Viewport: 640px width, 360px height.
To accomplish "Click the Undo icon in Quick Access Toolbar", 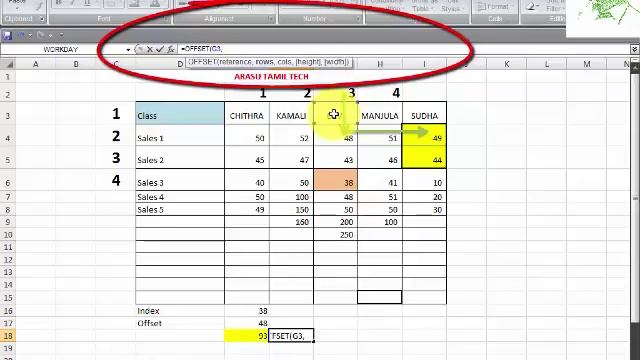I will [x=21, y=36].
